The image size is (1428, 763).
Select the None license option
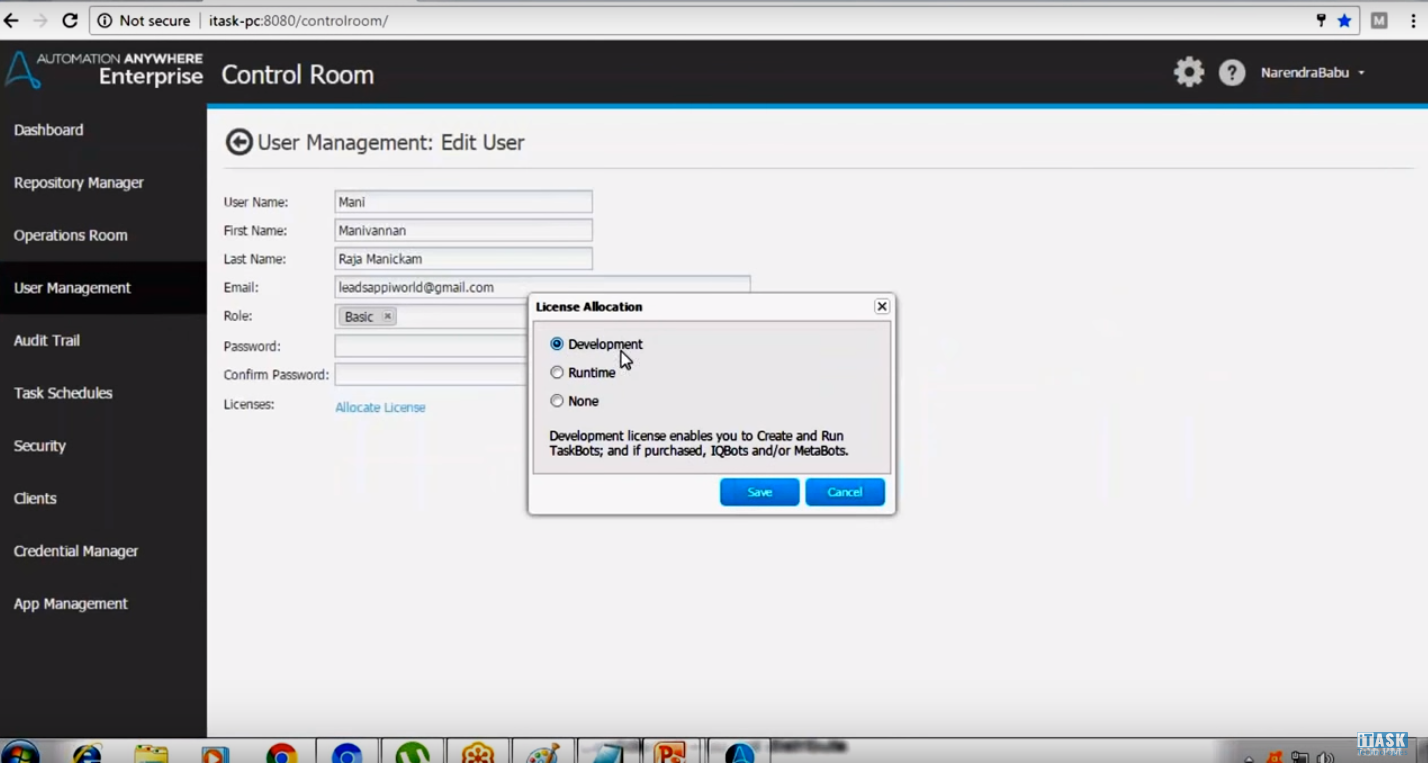click(557, 401)
